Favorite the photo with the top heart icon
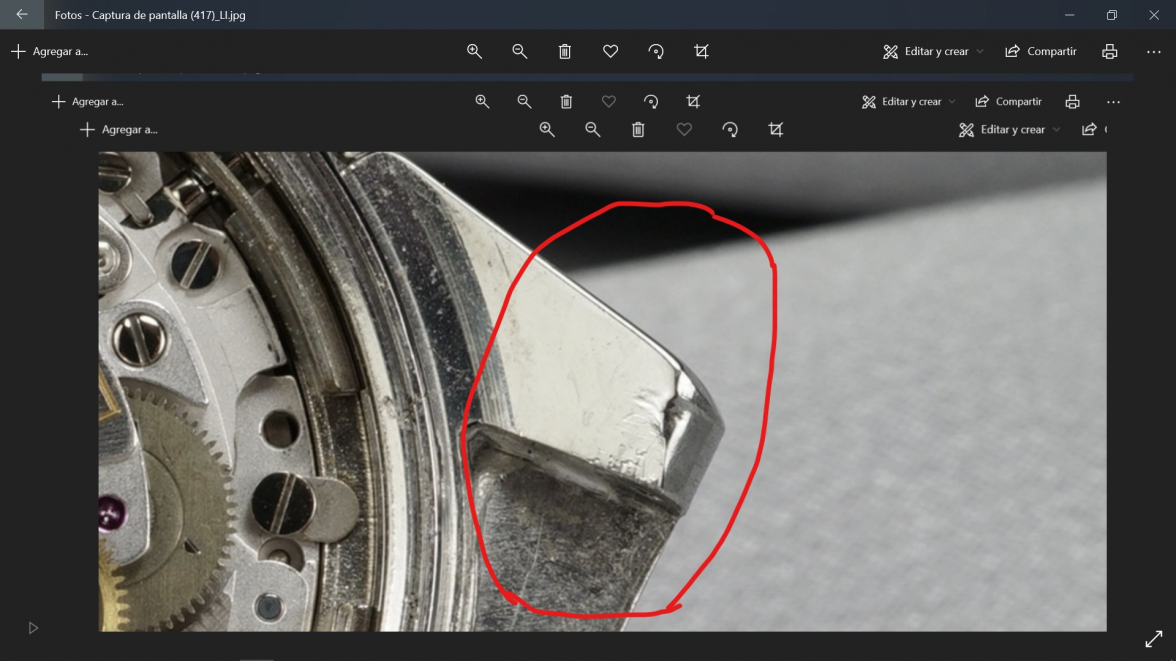 point(610,51)
